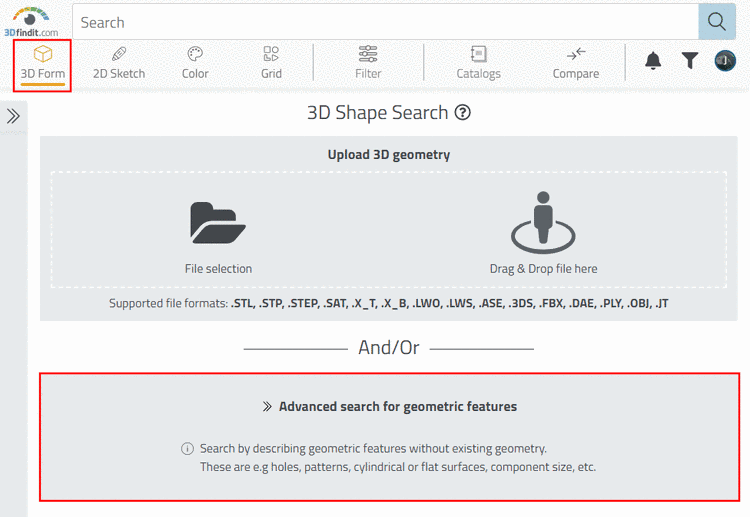Image resolution: width=750 pixels, height=517 pixels.
Task: Click the File selection label
Action: point(218,268)
